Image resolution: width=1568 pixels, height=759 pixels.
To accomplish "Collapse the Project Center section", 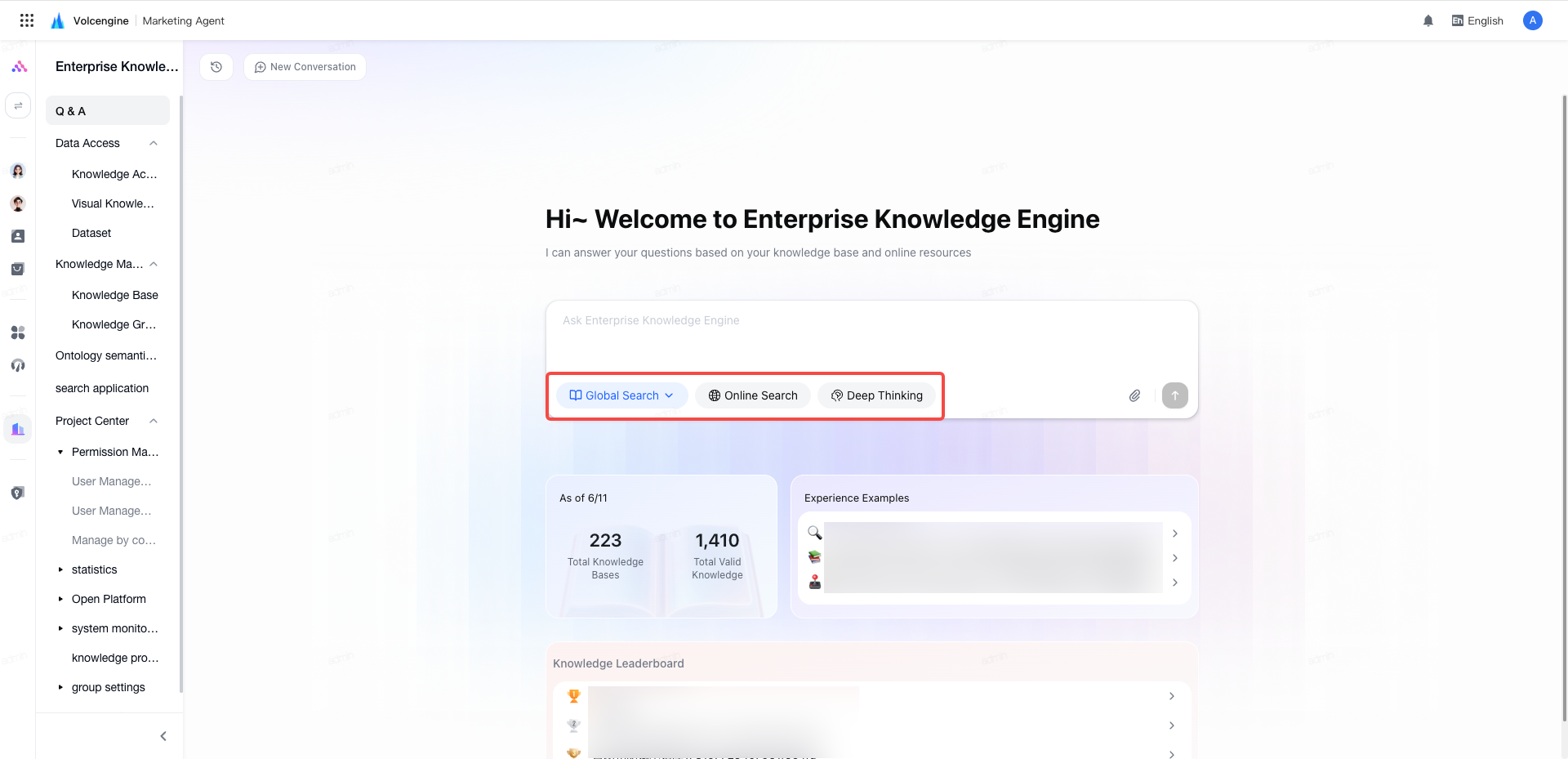I will tap(154, 421).
